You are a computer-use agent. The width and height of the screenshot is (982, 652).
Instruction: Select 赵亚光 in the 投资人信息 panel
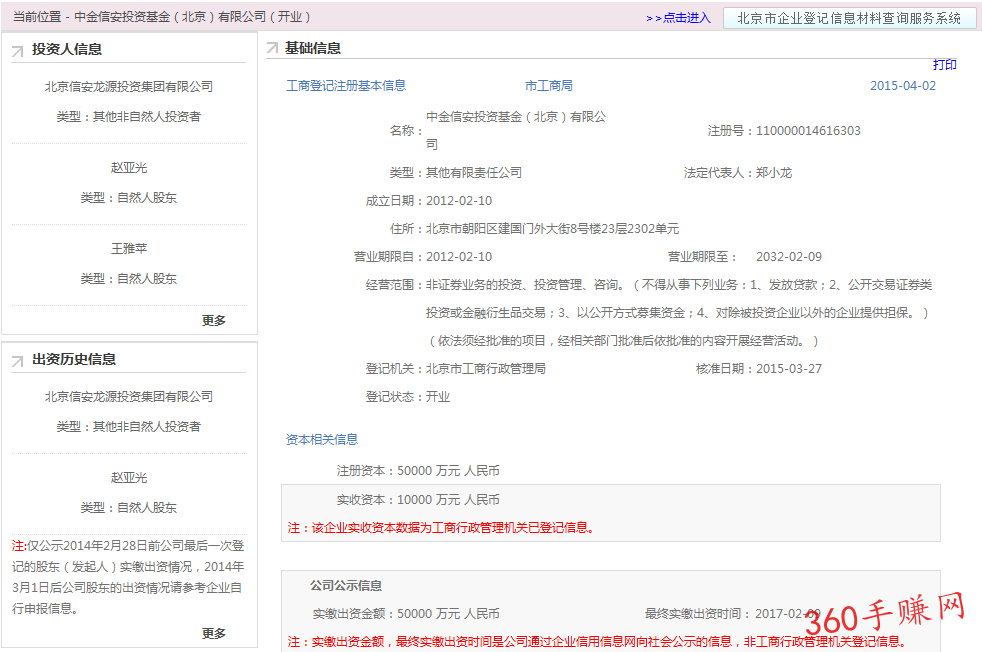(129, 168)
